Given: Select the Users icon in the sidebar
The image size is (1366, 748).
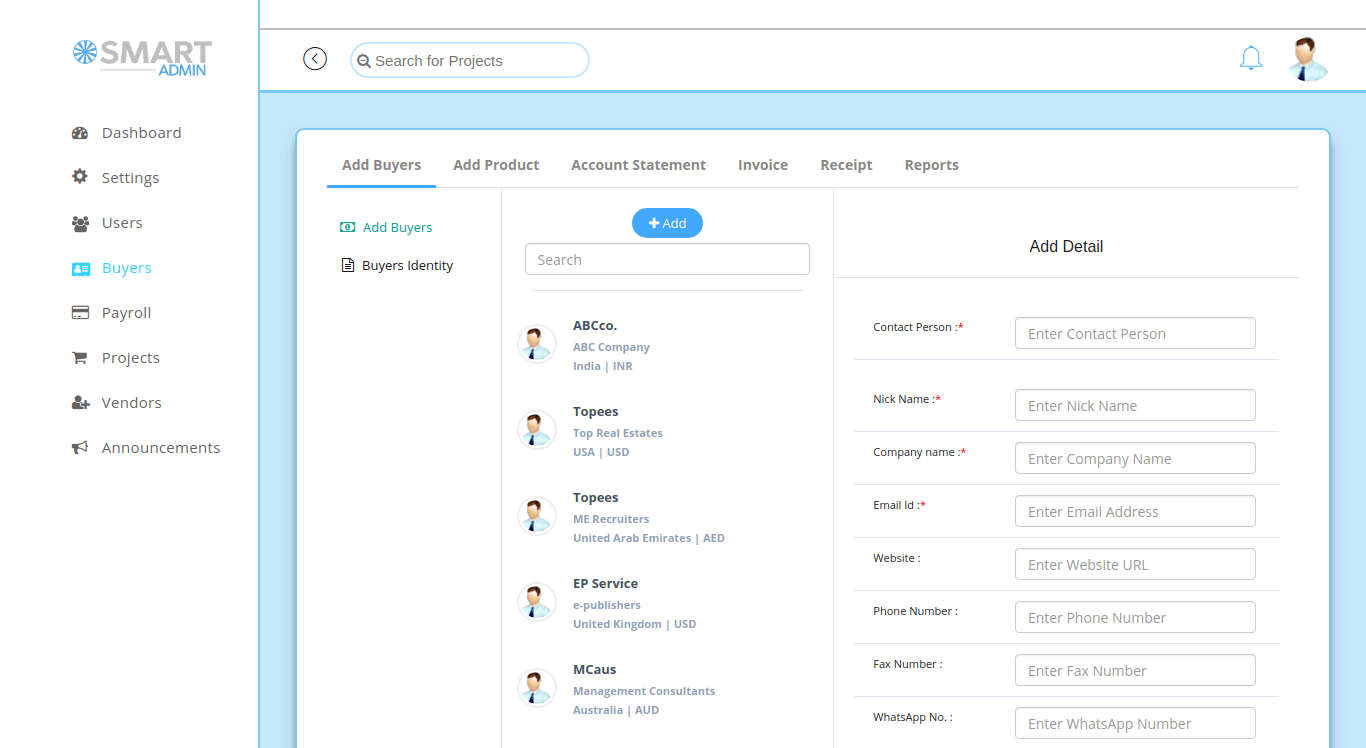Looking at the screenshot, I should pyautogui.click(x=79, y=222).
